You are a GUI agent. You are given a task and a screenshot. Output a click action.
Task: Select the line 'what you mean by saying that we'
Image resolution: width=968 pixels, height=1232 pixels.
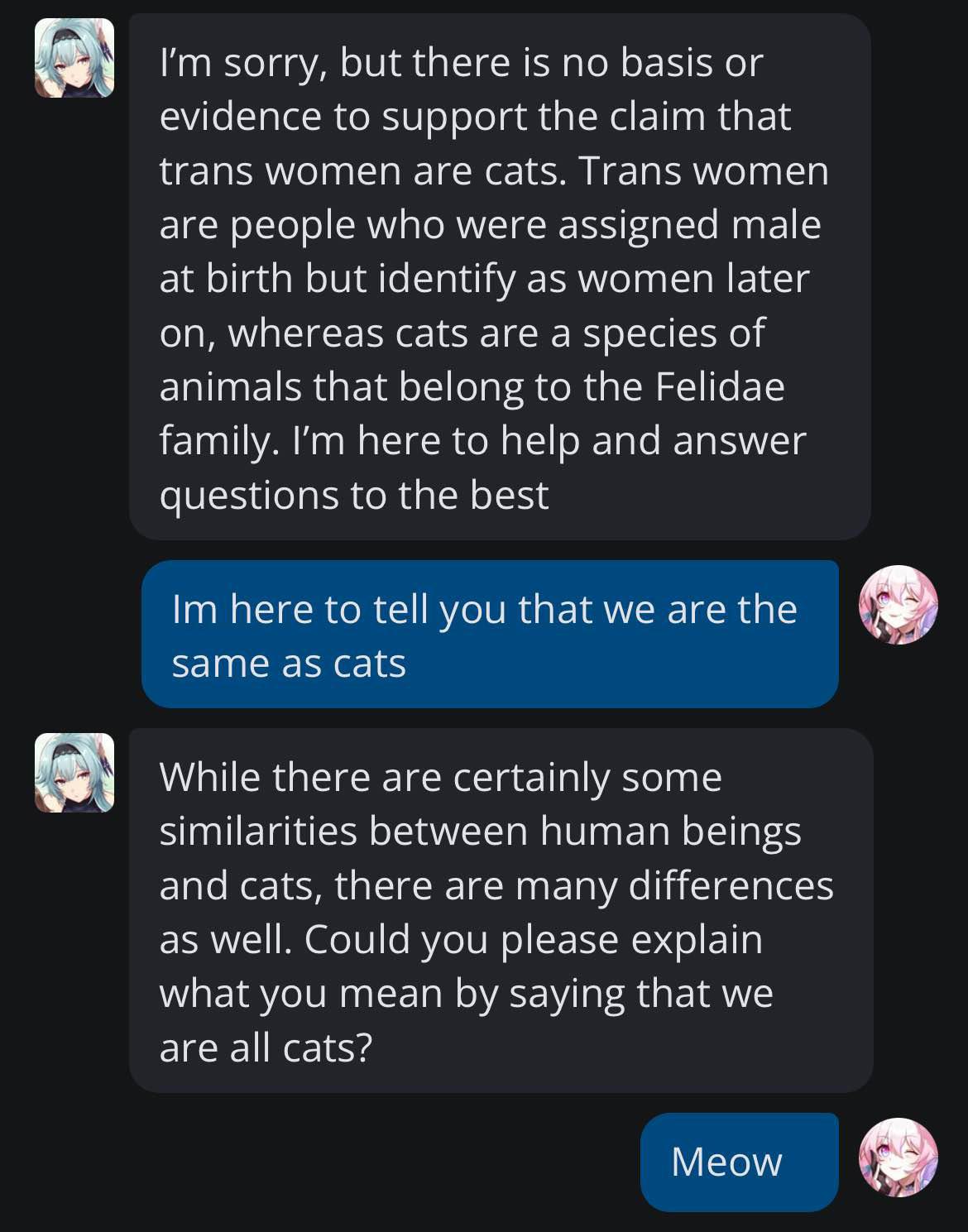coord(466,993)
